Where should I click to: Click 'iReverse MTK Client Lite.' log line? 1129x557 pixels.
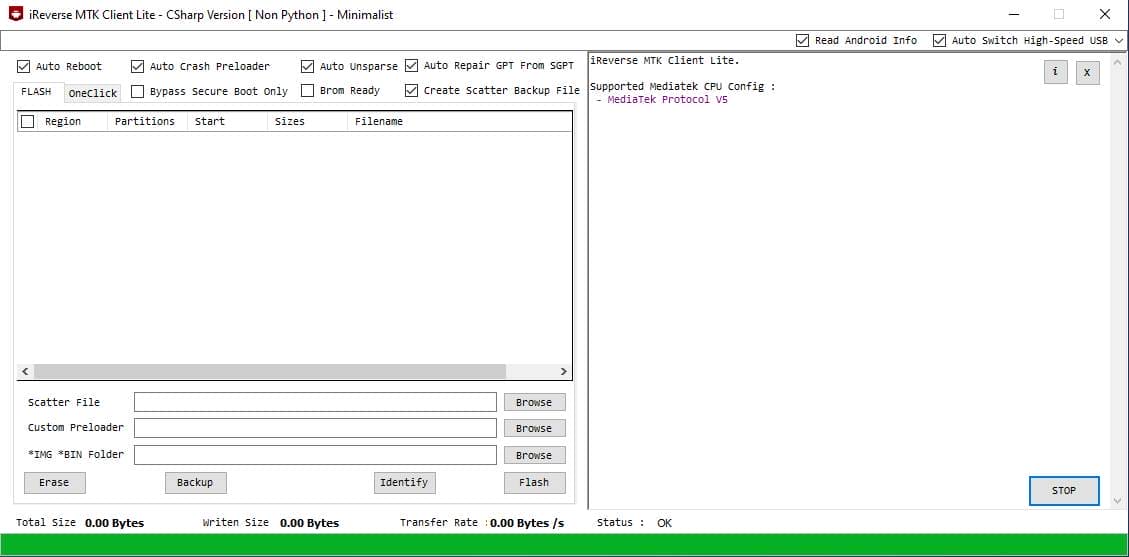pyautogui.click(x=665, y=60)
